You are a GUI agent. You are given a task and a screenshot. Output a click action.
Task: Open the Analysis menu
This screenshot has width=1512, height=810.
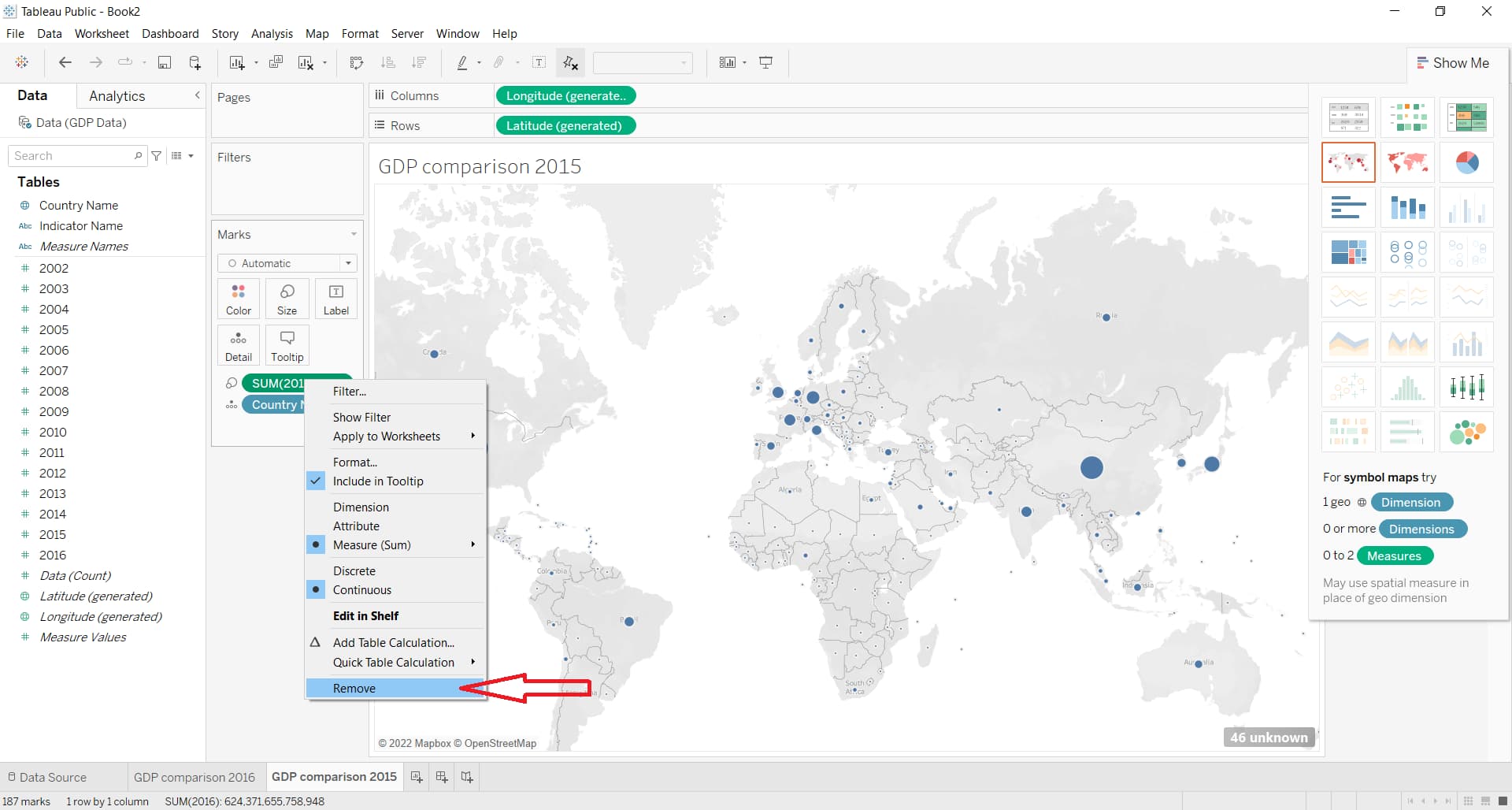point(272,33)
